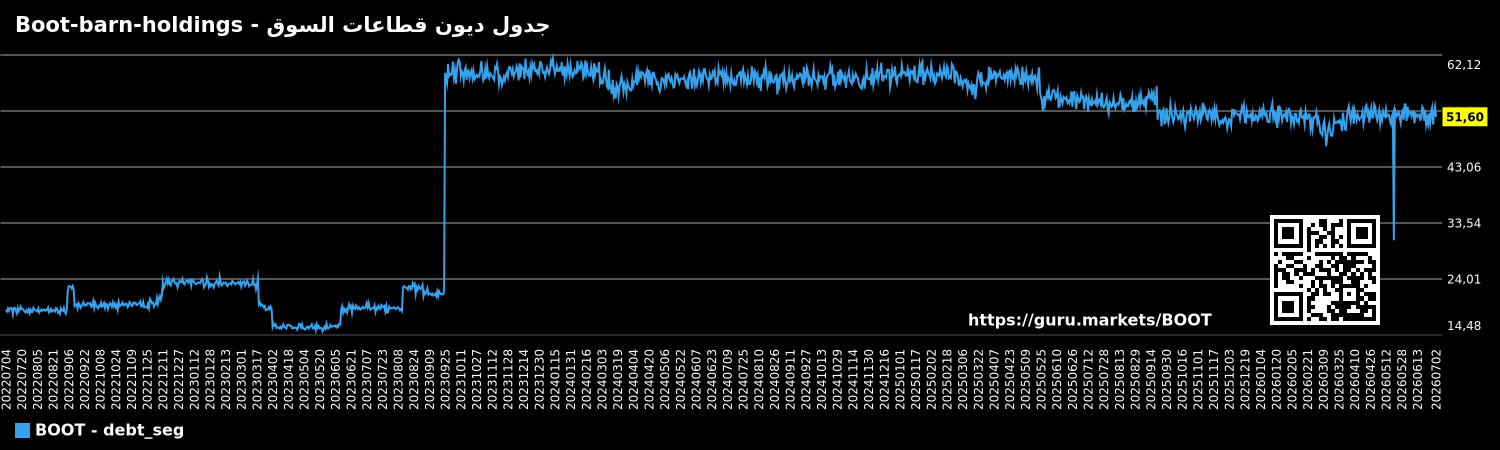Click the QR code image

pyautogui.click(x=1325, y=270)
